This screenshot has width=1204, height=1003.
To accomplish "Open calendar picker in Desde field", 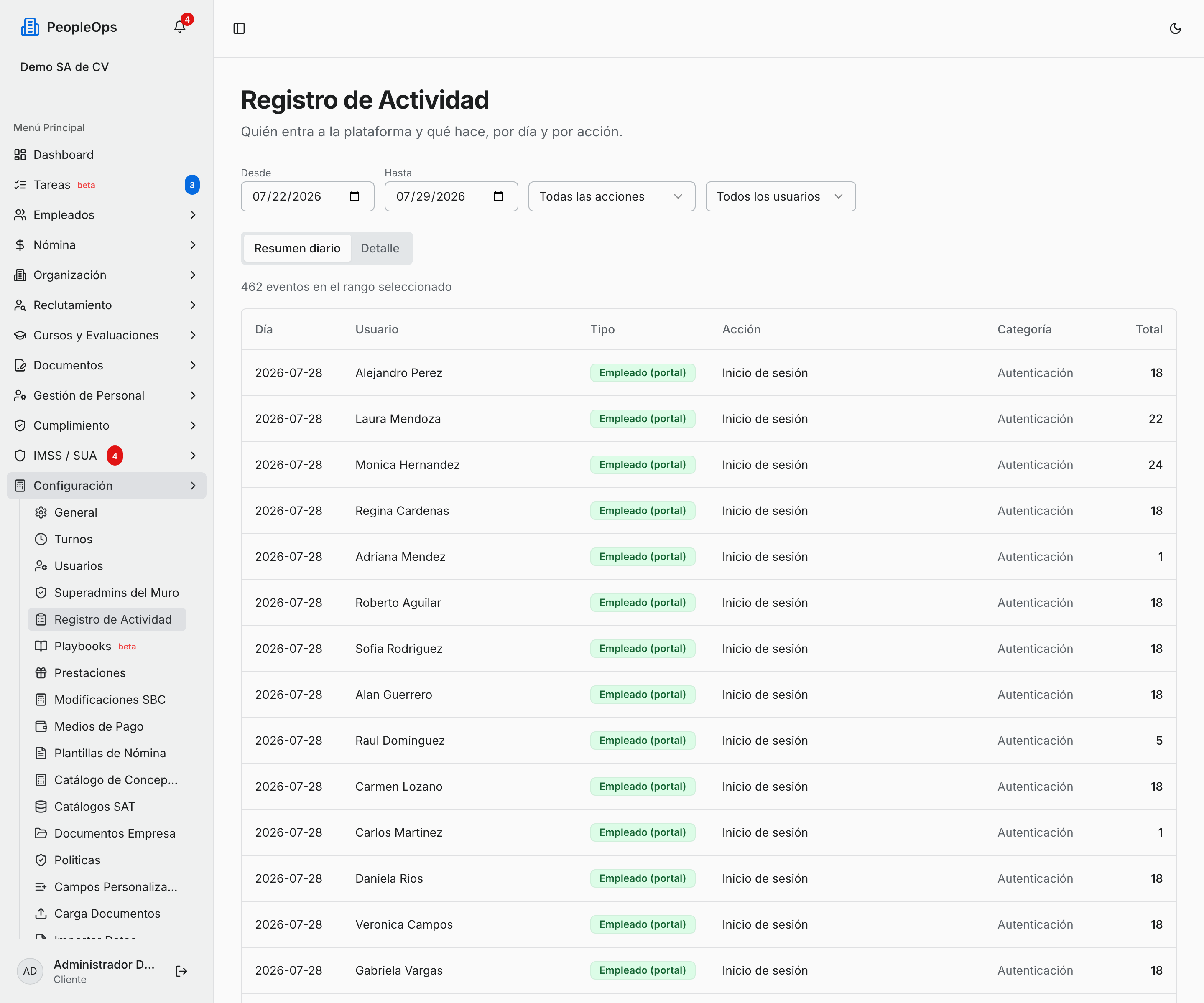I will (355, 196).
